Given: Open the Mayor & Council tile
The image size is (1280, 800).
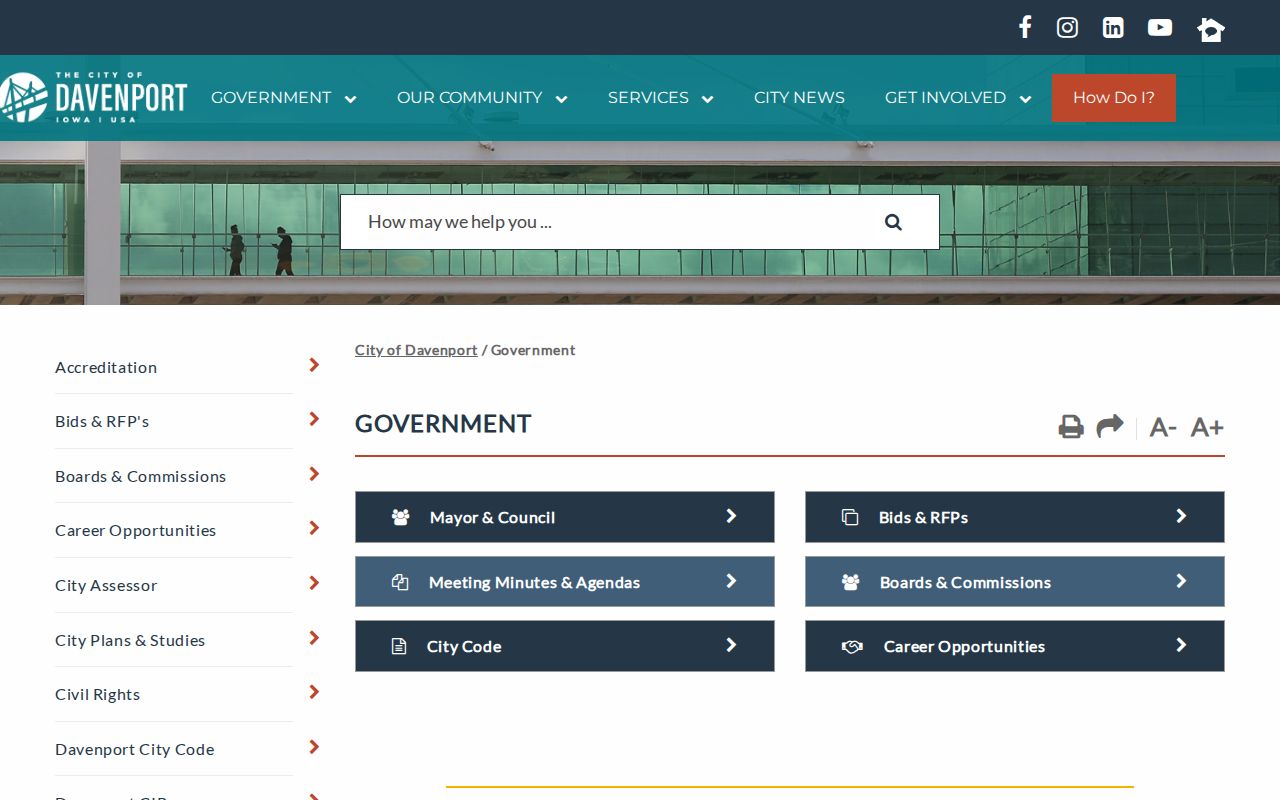Looking at the screenshot, I should [x=565, y=517].
